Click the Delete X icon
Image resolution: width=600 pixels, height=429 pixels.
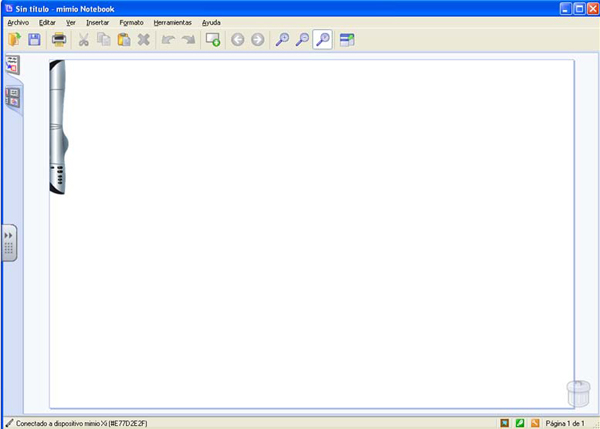click(x=144, y=40)
